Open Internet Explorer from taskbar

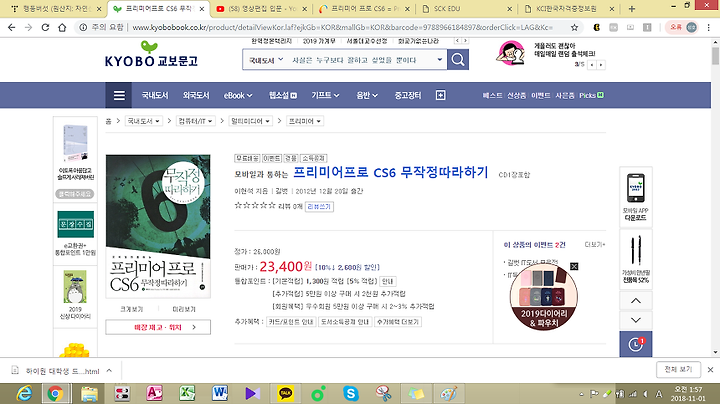[x=24, y=393]
